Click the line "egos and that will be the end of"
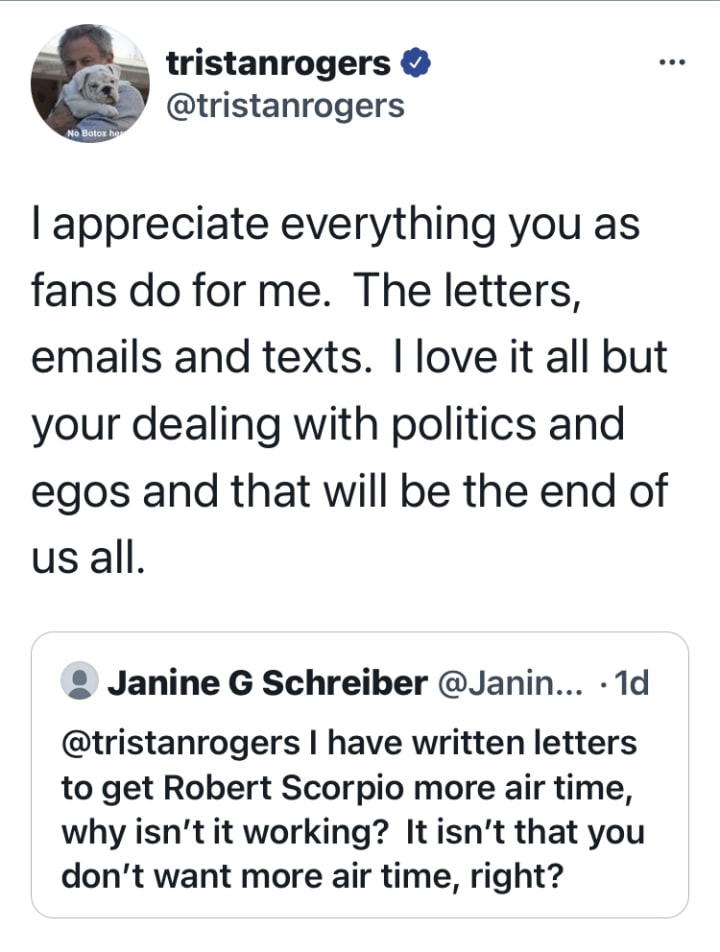Image resolution: width=720 pixels, height=952 pixels. [348, 490]
